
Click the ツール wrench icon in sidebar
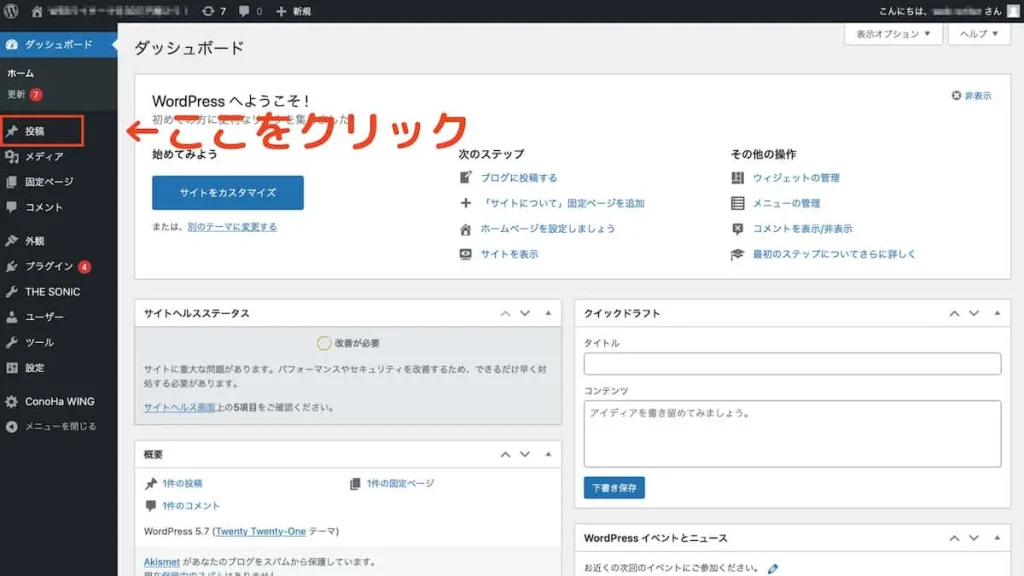coord(12,342)
